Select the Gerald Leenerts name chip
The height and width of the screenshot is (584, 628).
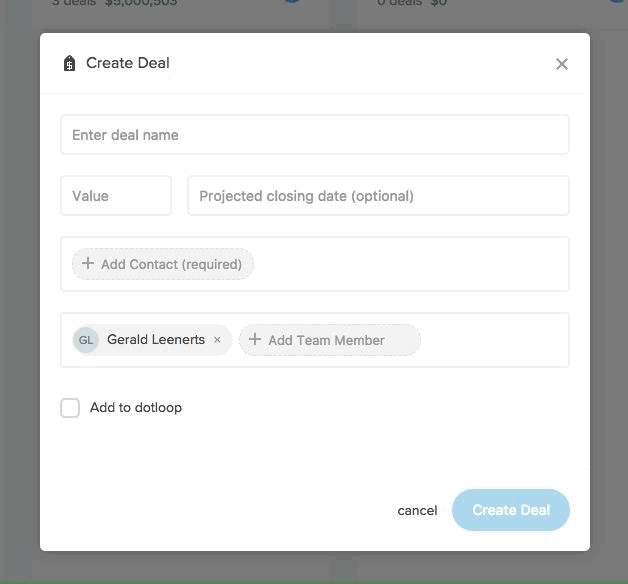155,340
